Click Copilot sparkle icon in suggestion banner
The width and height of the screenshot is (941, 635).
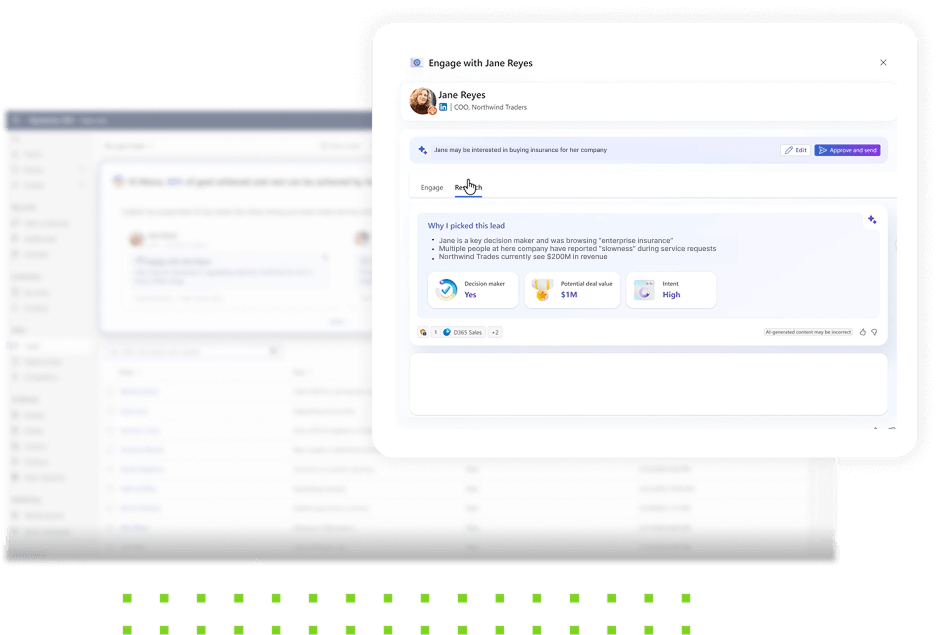(422, 150)
